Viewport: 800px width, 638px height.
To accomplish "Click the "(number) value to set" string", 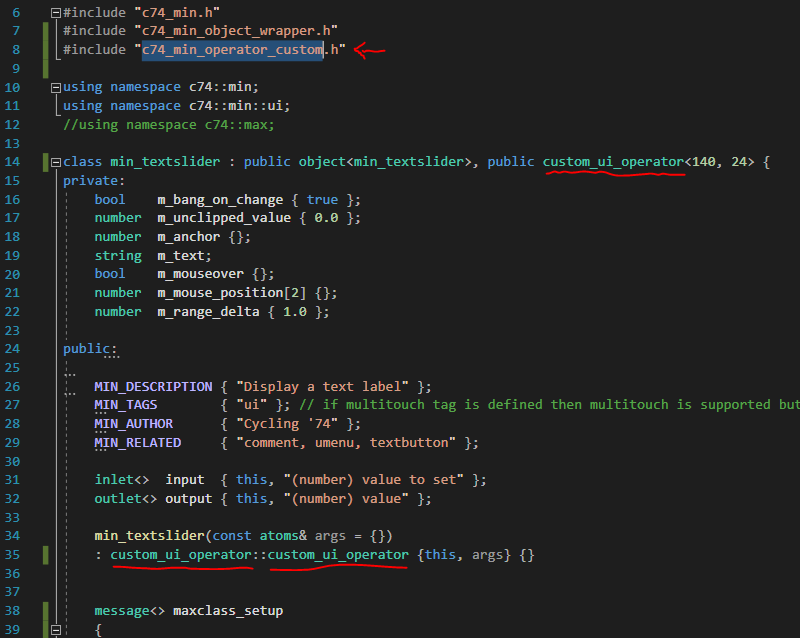I will (x=373, y=480).
